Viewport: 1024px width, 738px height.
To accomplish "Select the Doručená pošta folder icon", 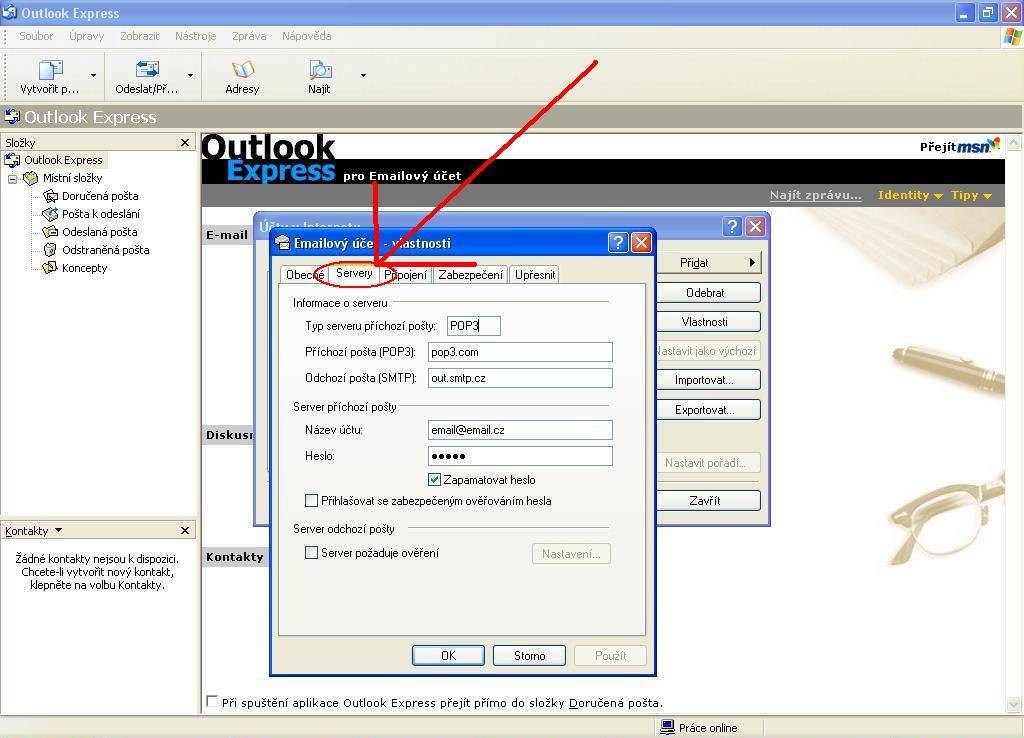I will (x=50, y=196).
